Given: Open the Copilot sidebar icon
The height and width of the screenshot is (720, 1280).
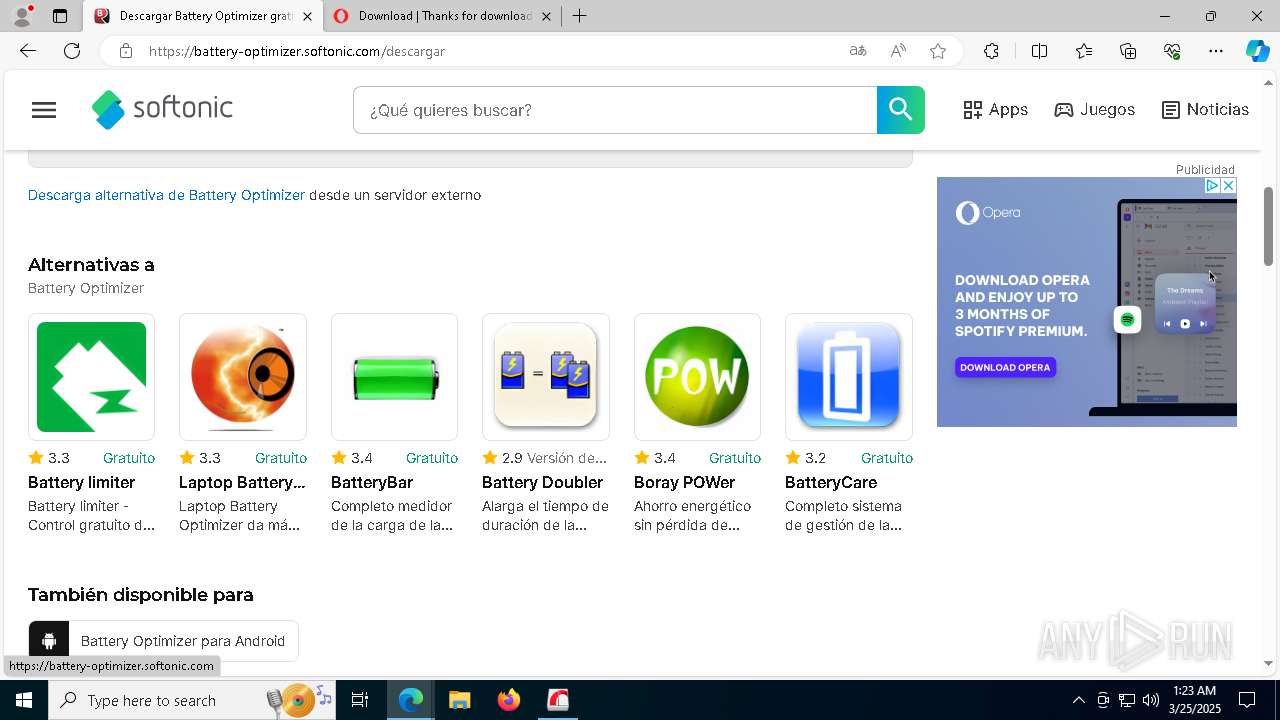Looking at the screenshot, I should coord(1257,51).
